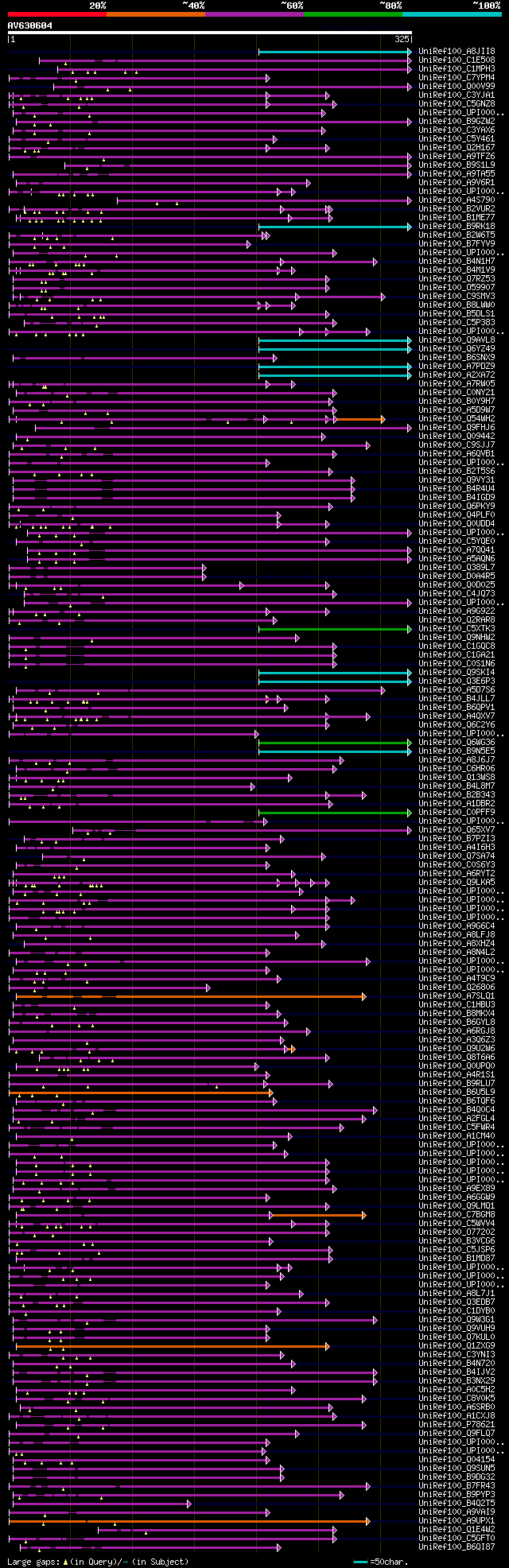Select the UniRef100_Q2H167 label
This screenshot has height=1568, width=509.
(457, 147)
